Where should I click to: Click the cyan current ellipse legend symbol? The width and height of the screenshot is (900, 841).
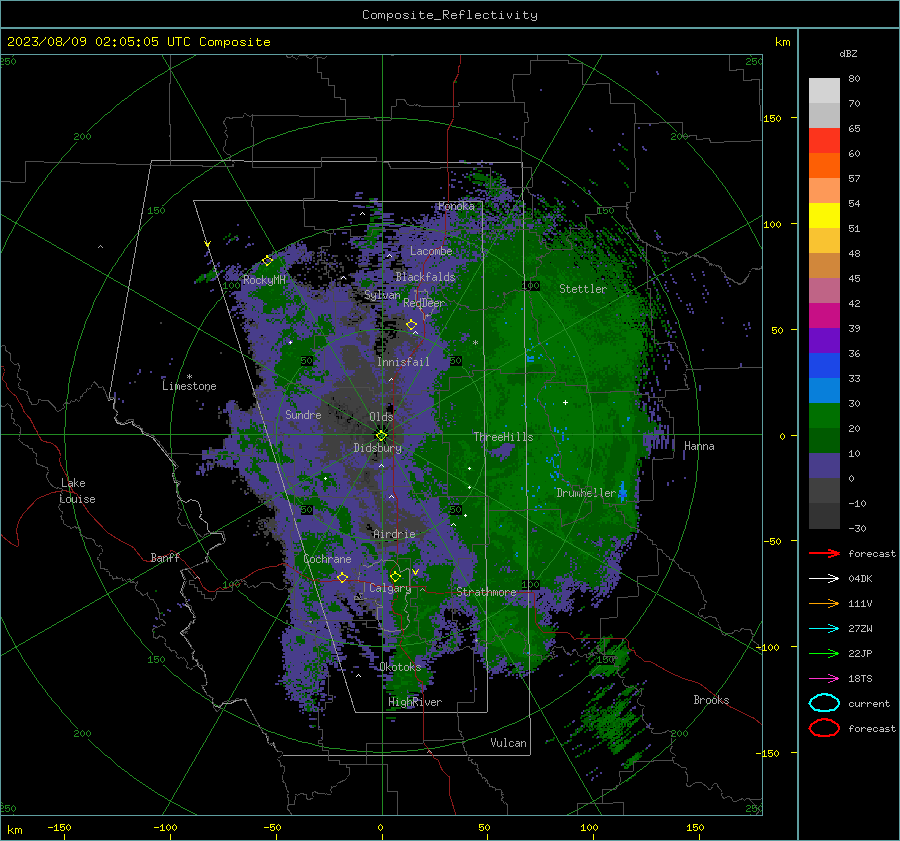point(824,703)
